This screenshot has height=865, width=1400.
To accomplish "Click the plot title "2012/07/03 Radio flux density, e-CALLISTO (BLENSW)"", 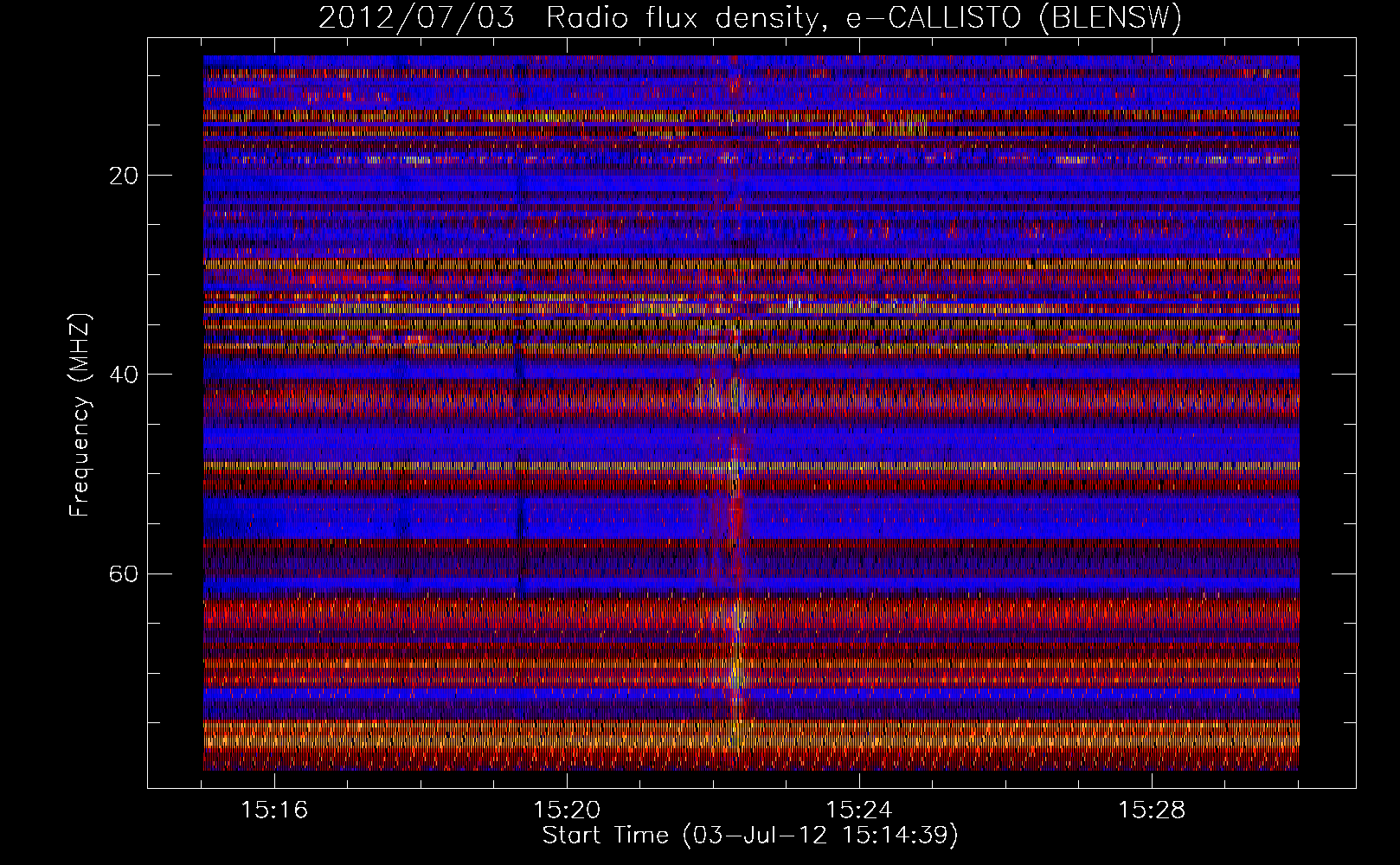I will pyautogui.click(x=750, y=18).
